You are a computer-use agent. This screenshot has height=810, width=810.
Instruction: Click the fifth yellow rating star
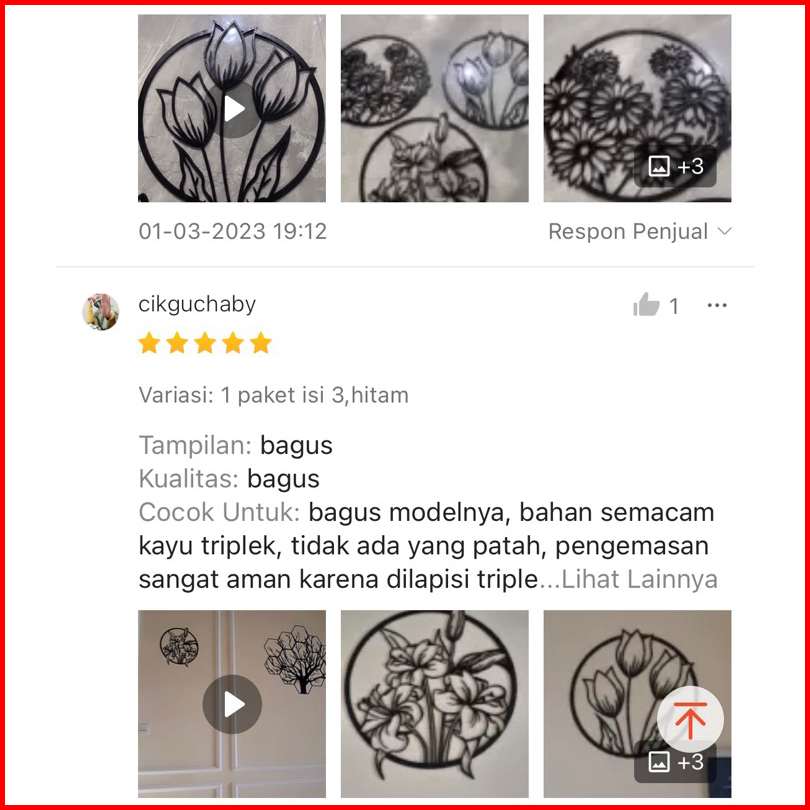[x=261, y=343]
